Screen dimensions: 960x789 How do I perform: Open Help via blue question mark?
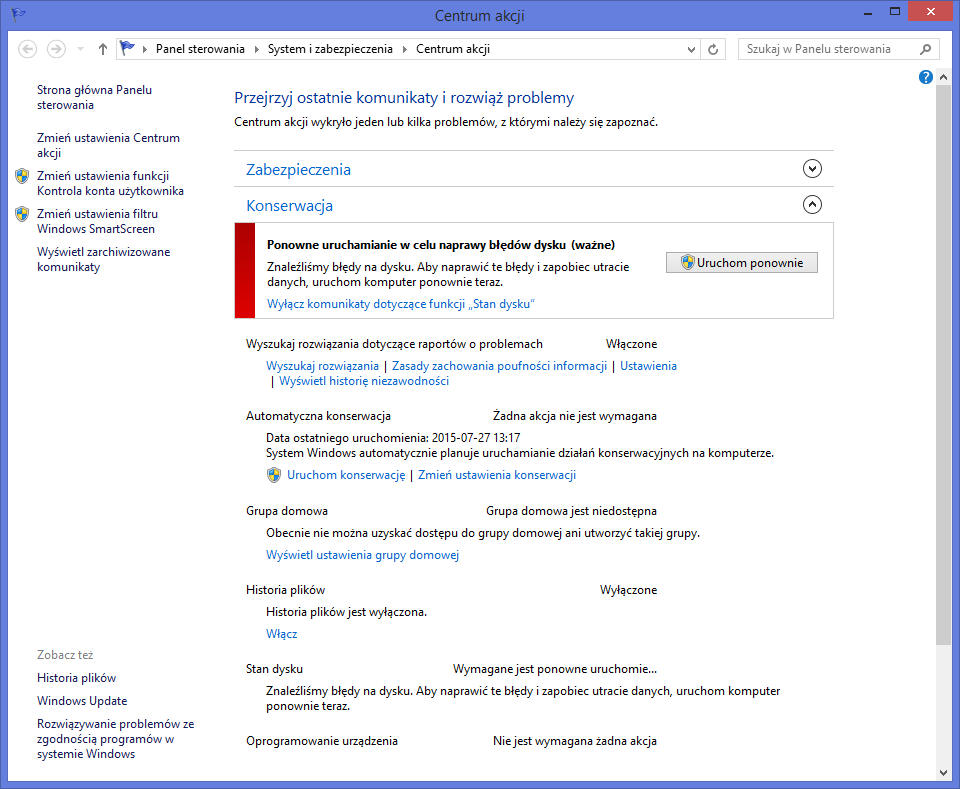926,77
